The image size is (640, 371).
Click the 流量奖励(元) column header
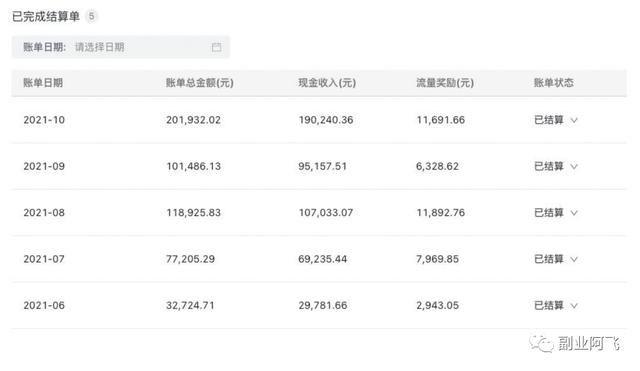(x=445, y=83)
